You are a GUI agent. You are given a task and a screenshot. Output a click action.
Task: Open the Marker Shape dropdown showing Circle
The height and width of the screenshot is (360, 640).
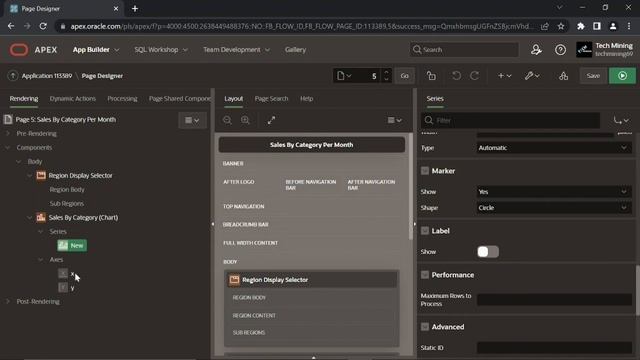[554, 208]
